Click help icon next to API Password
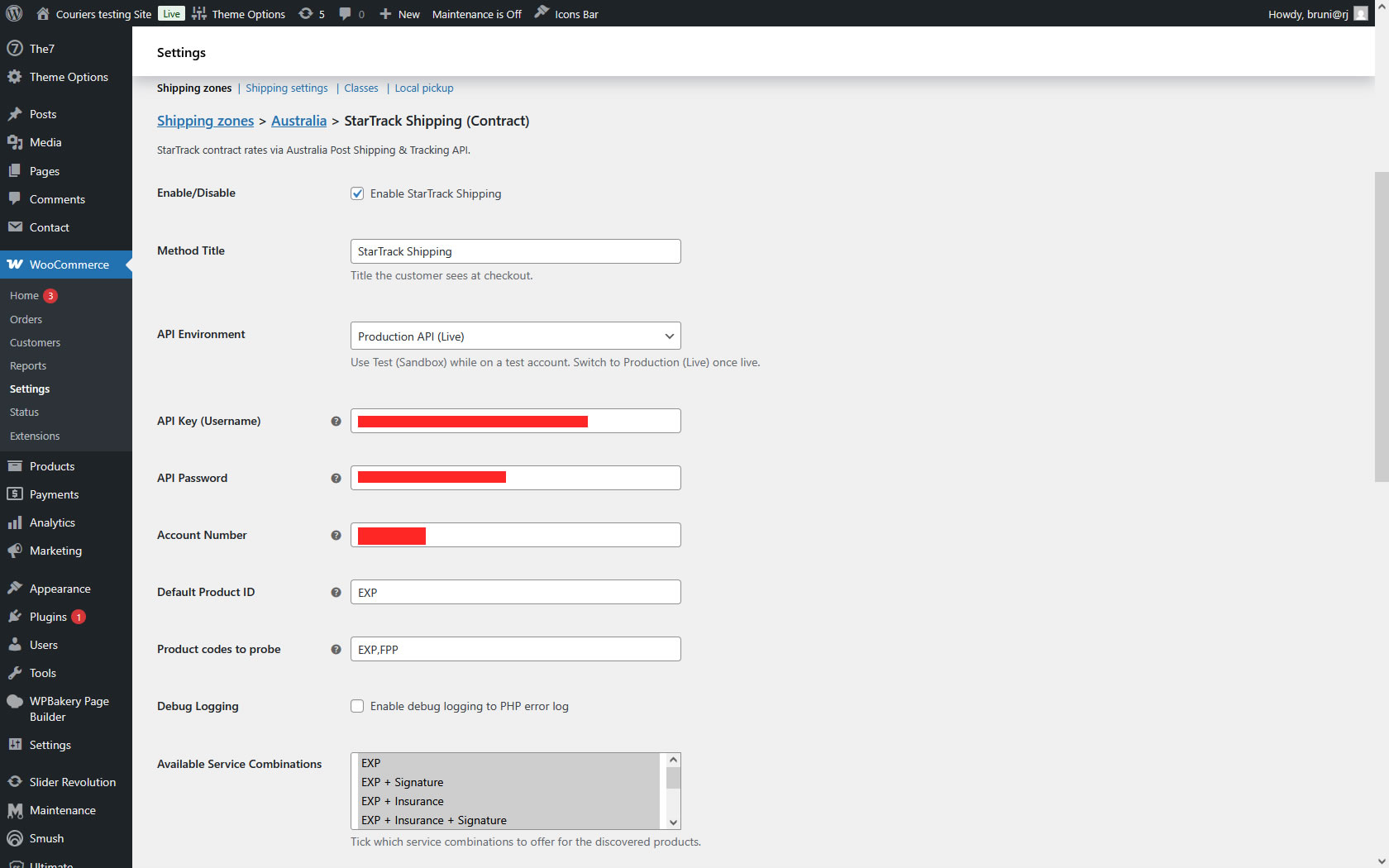This screenshot has width=1389, height=868. pos(336,479)
